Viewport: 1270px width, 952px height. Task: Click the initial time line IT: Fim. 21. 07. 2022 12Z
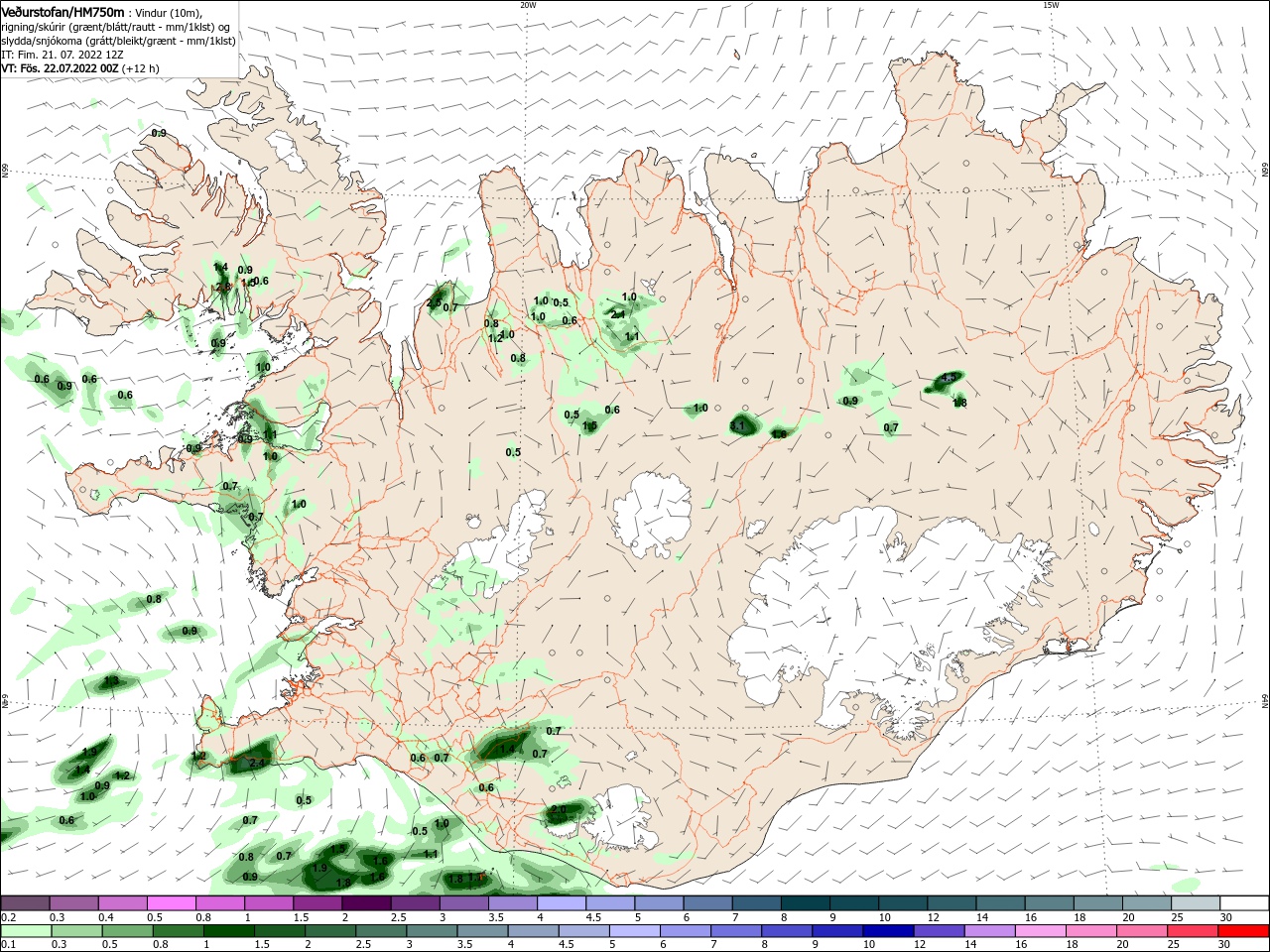(x=62, y=55)
